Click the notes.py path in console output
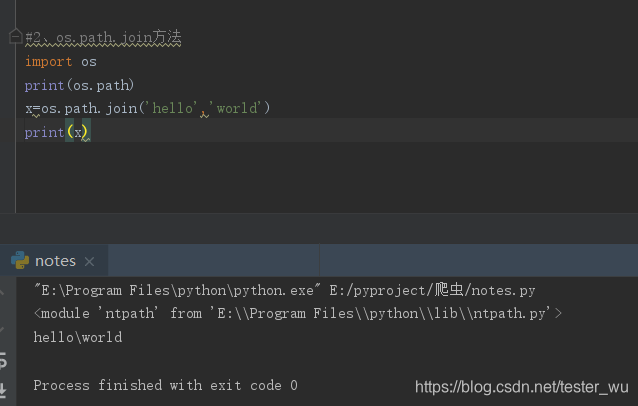The image size is (638, 406). click(x=432, y=290)
